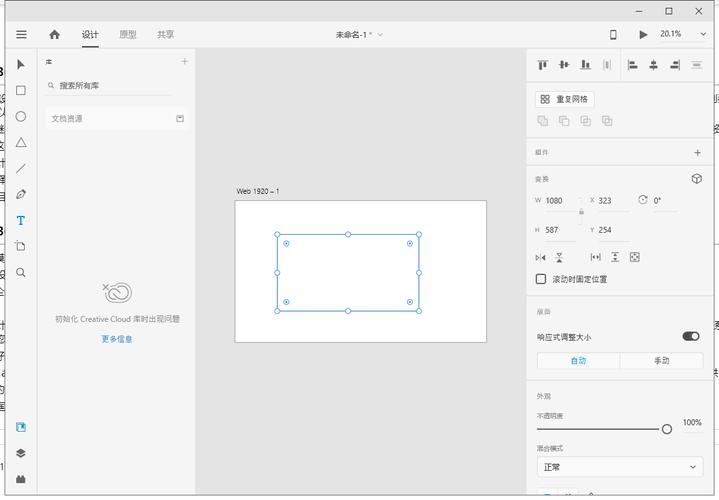Go to the Home screen

click(x=55, y=34)
